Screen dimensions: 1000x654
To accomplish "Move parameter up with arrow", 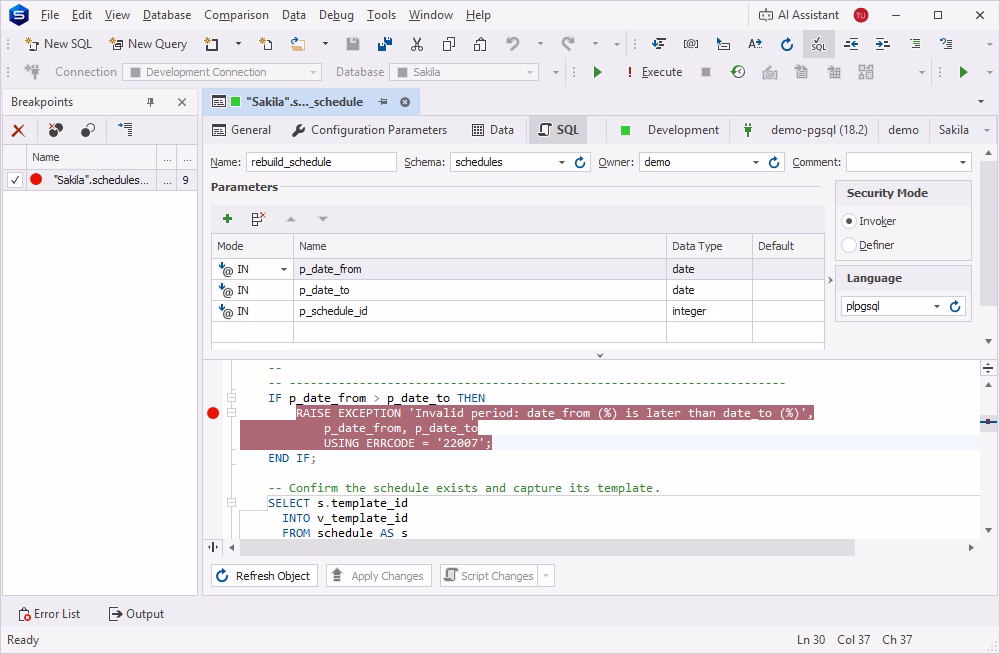I will point(291,219).
